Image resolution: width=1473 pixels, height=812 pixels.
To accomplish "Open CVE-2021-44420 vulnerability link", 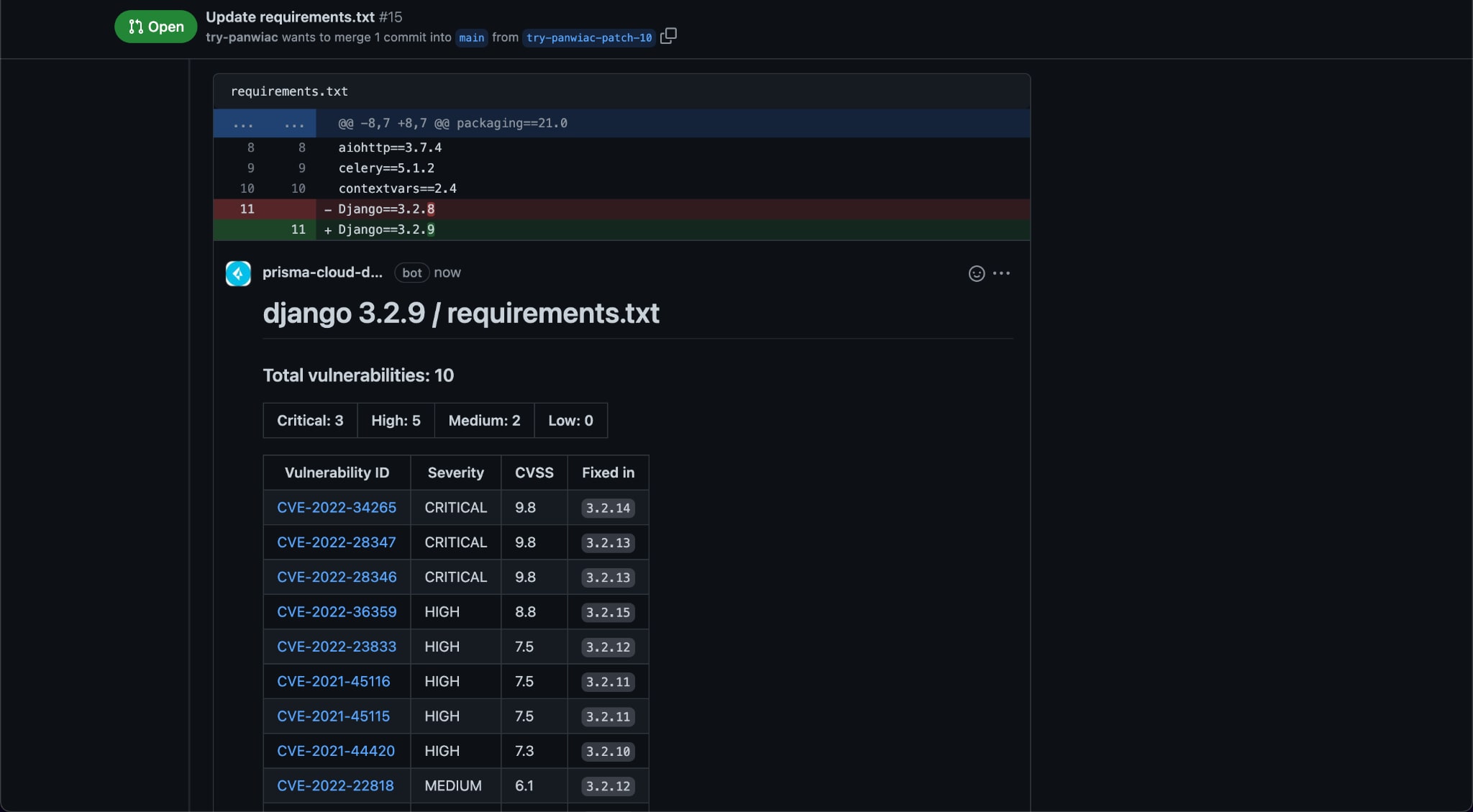I will (x=336, y=751).
